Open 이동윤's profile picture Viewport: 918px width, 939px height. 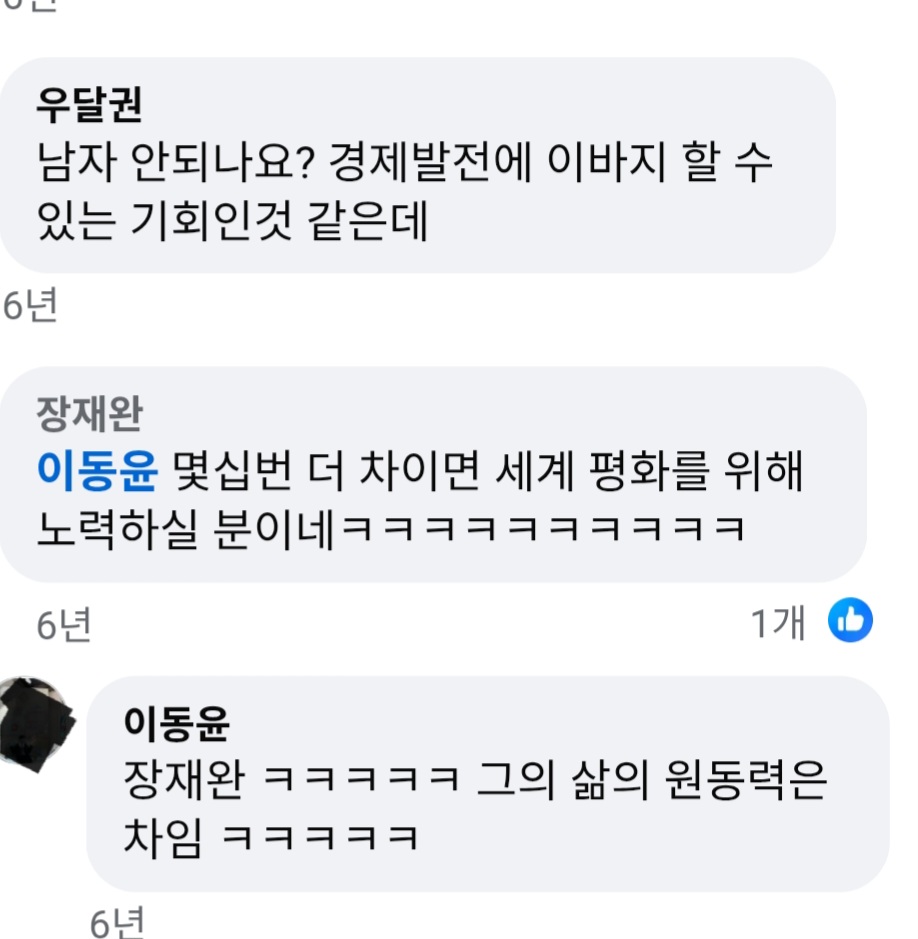(37, 724)
